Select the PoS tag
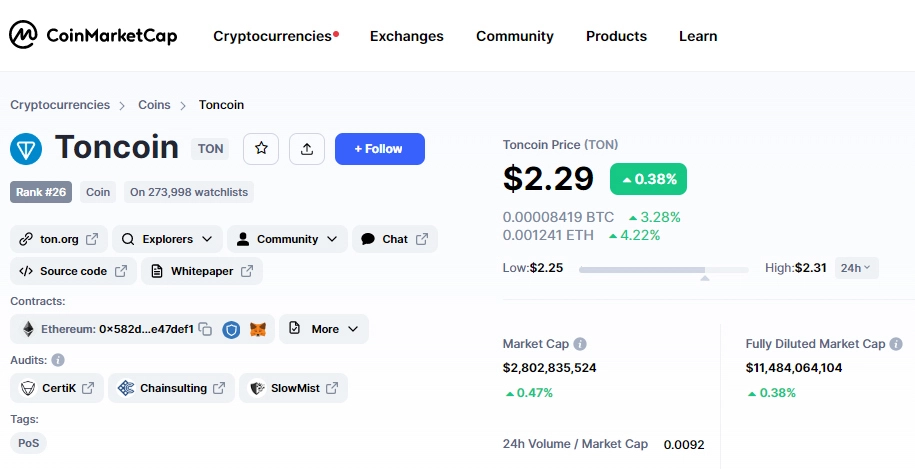This screenshot has height=469, width=915. click(28, 443)
